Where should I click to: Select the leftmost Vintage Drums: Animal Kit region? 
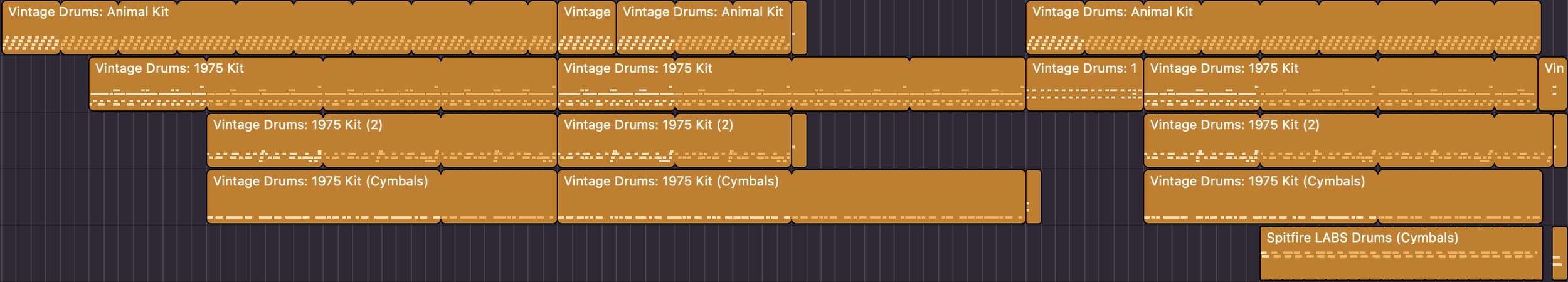(280, 28)
